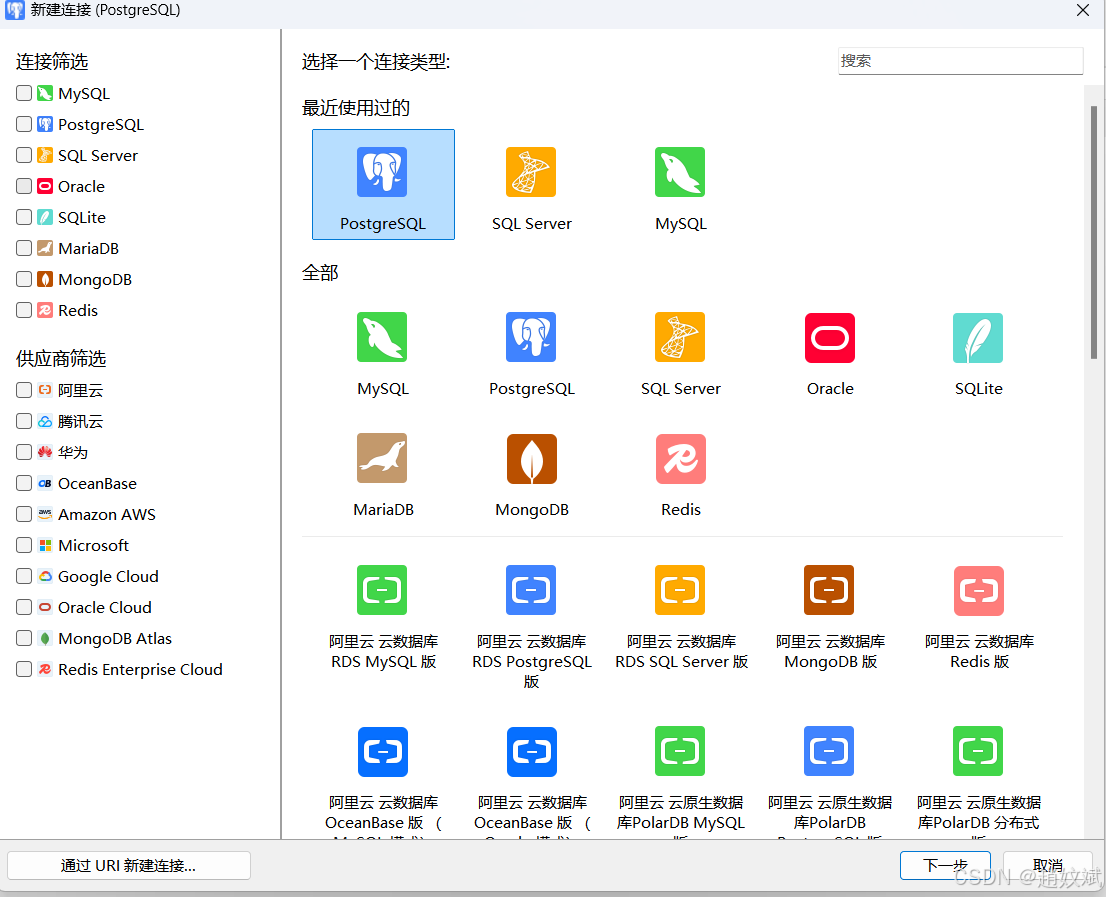
Task: Check the Amazon AWS vendor filter
Action: click(24, 514)
